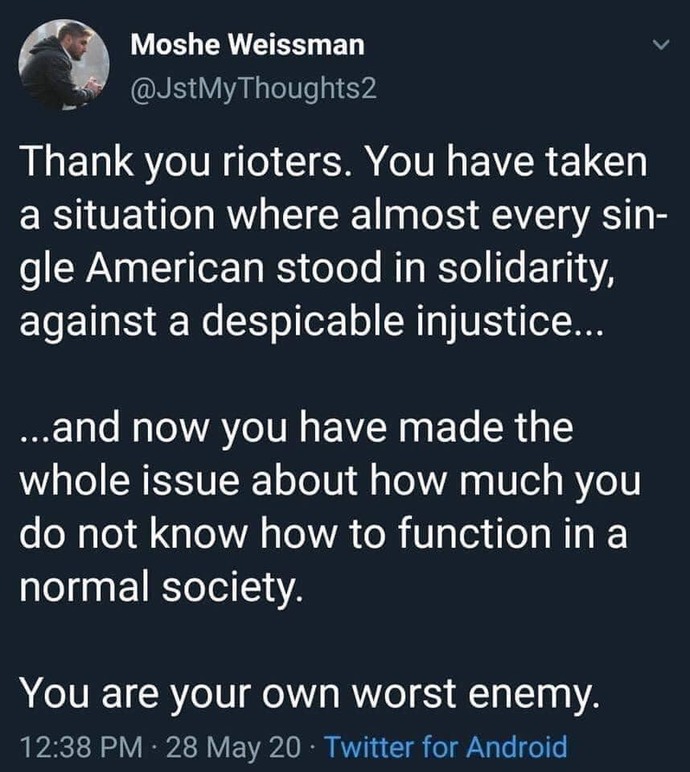Expand the tweet options chevron
The height and width of the screenshot is (772, 690).
(661, 45)
